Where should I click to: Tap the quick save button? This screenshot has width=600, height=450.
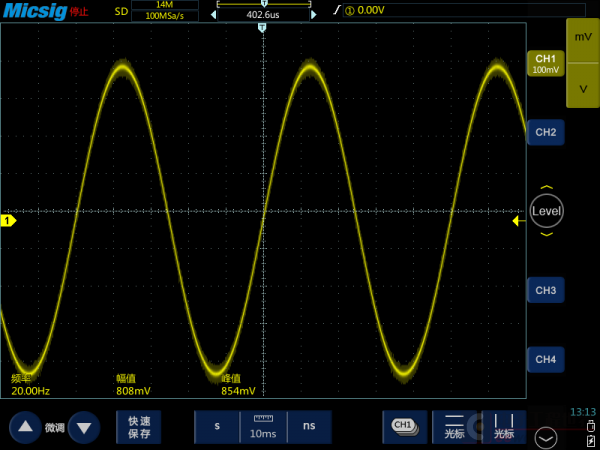pos(139,427)
